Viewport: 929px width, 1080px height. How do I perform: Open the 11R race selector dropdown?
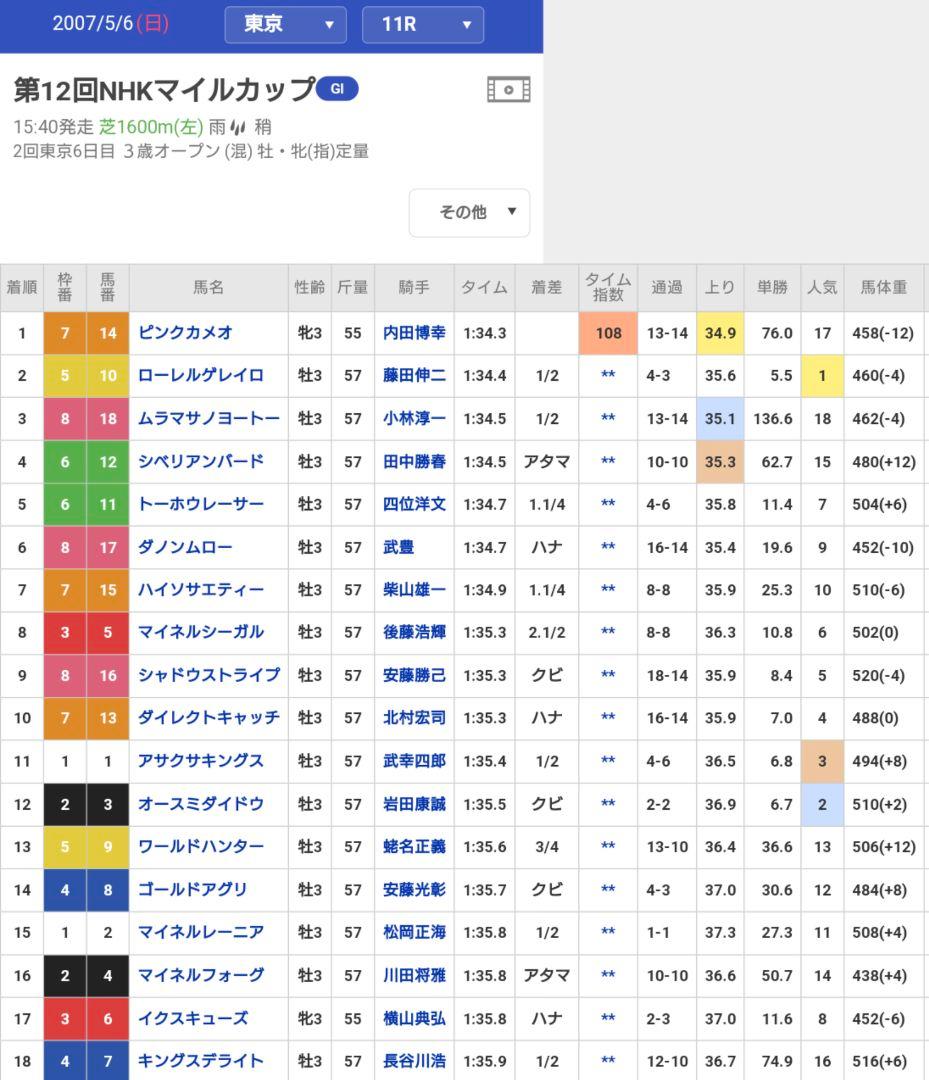[x=422, y=25]
